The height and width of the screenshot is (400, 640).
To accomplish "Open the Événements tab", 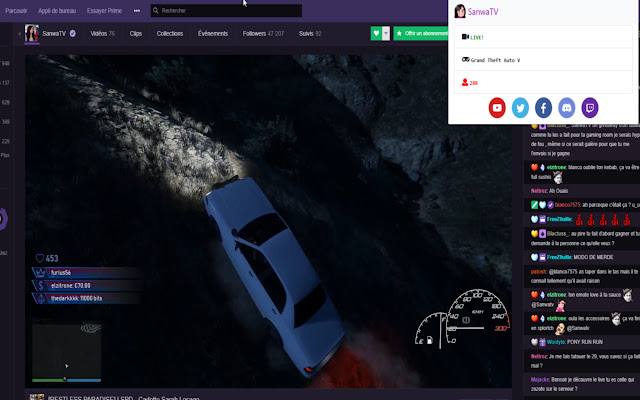I will [213, 33].
